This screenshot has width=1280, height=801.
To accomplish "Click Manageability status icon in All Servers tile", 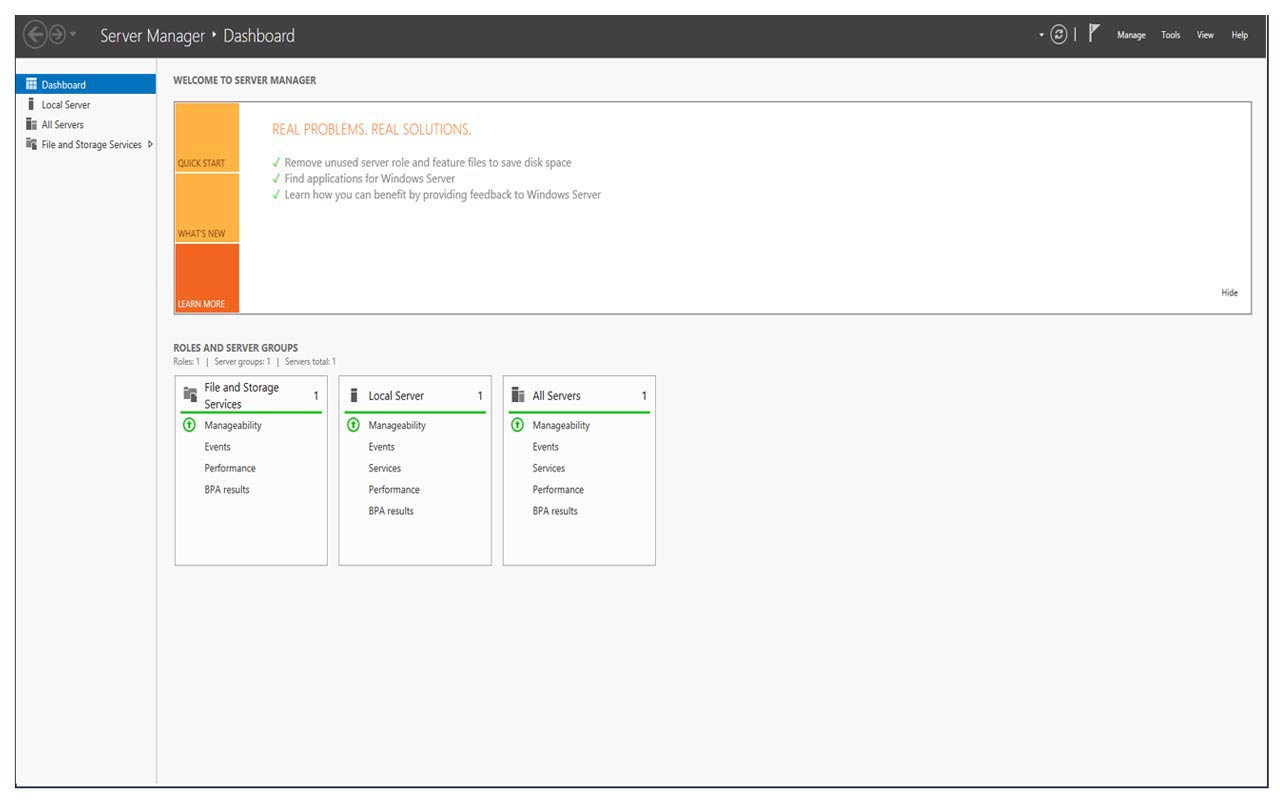I will tap(517, 425).
